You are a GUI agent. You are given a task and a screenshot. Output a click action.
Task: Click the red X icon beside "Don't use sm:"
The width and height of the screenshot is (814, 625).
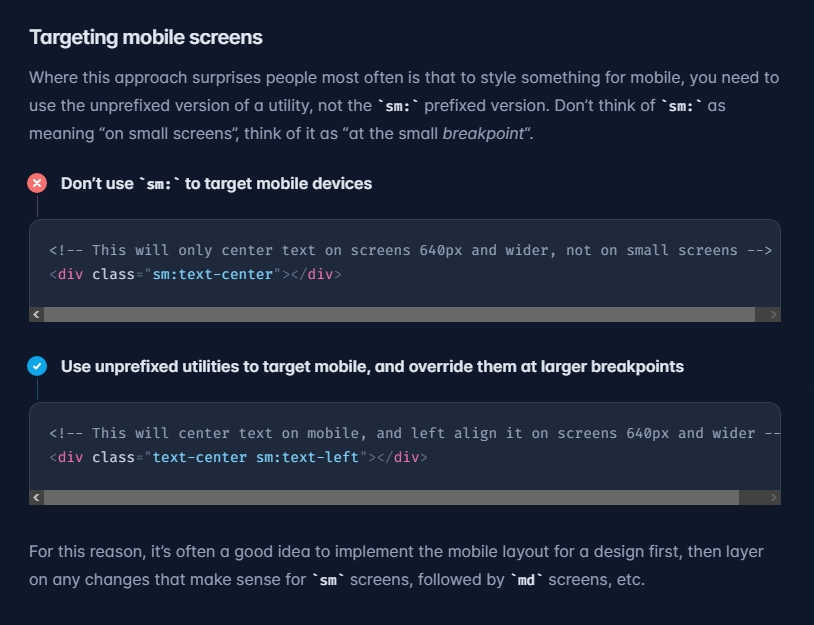37,183
